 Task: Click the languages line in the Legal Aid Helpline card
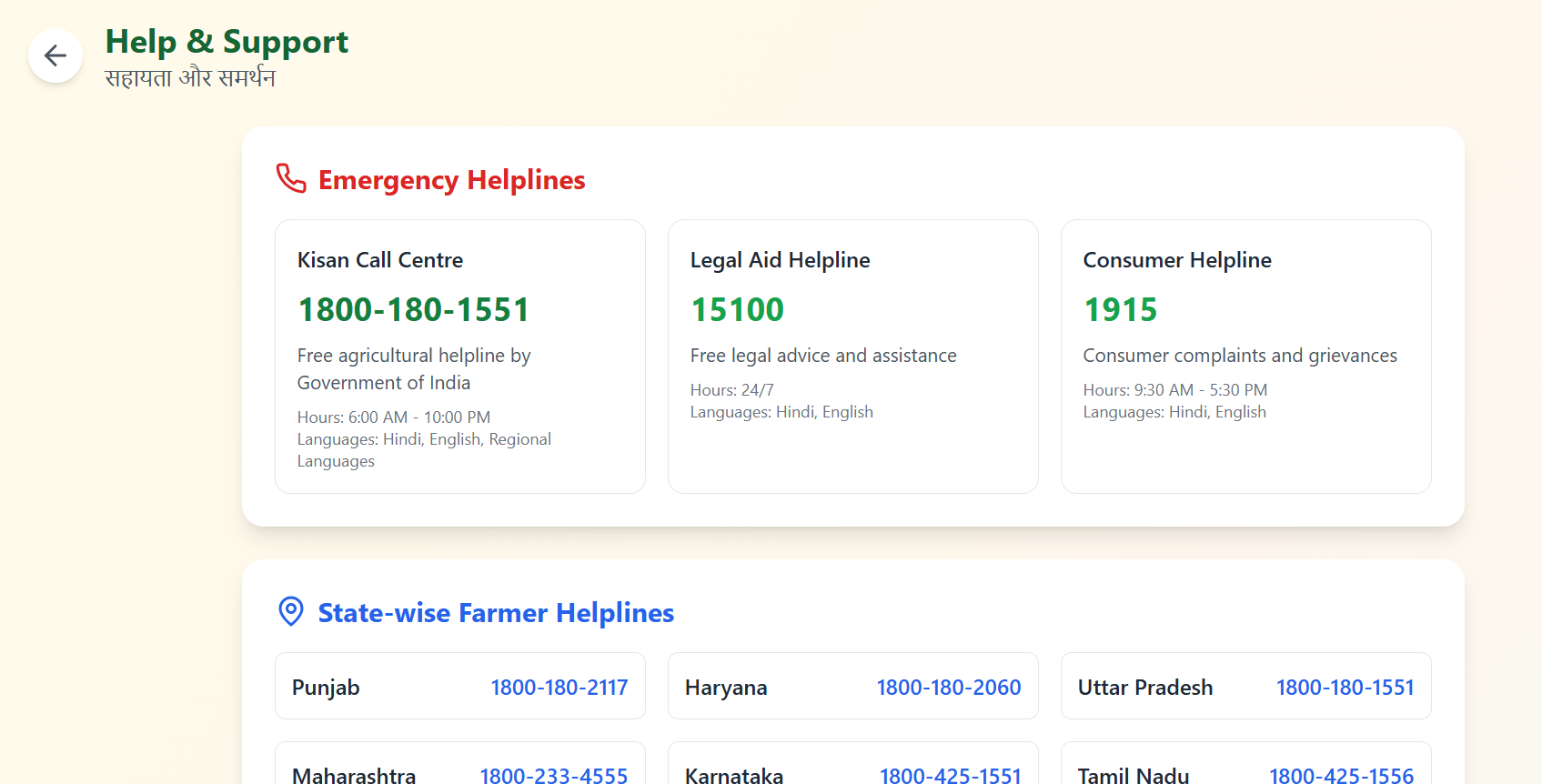781,412
